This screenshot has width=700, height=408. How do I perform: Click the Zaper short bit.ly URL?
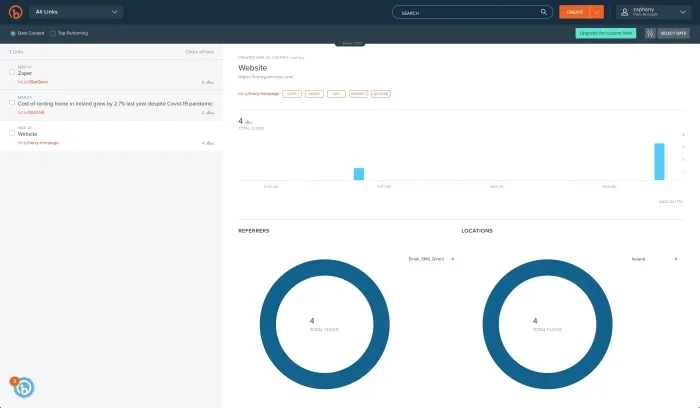click(x=33, y=82)
